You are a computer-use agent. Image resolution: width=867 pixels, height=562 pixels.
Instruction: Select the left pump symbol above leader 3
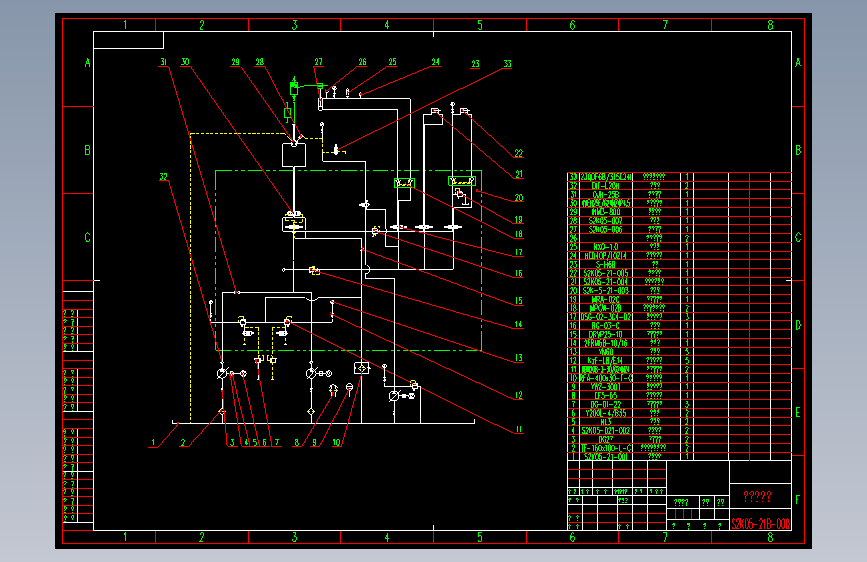click(x=222, y=374)
